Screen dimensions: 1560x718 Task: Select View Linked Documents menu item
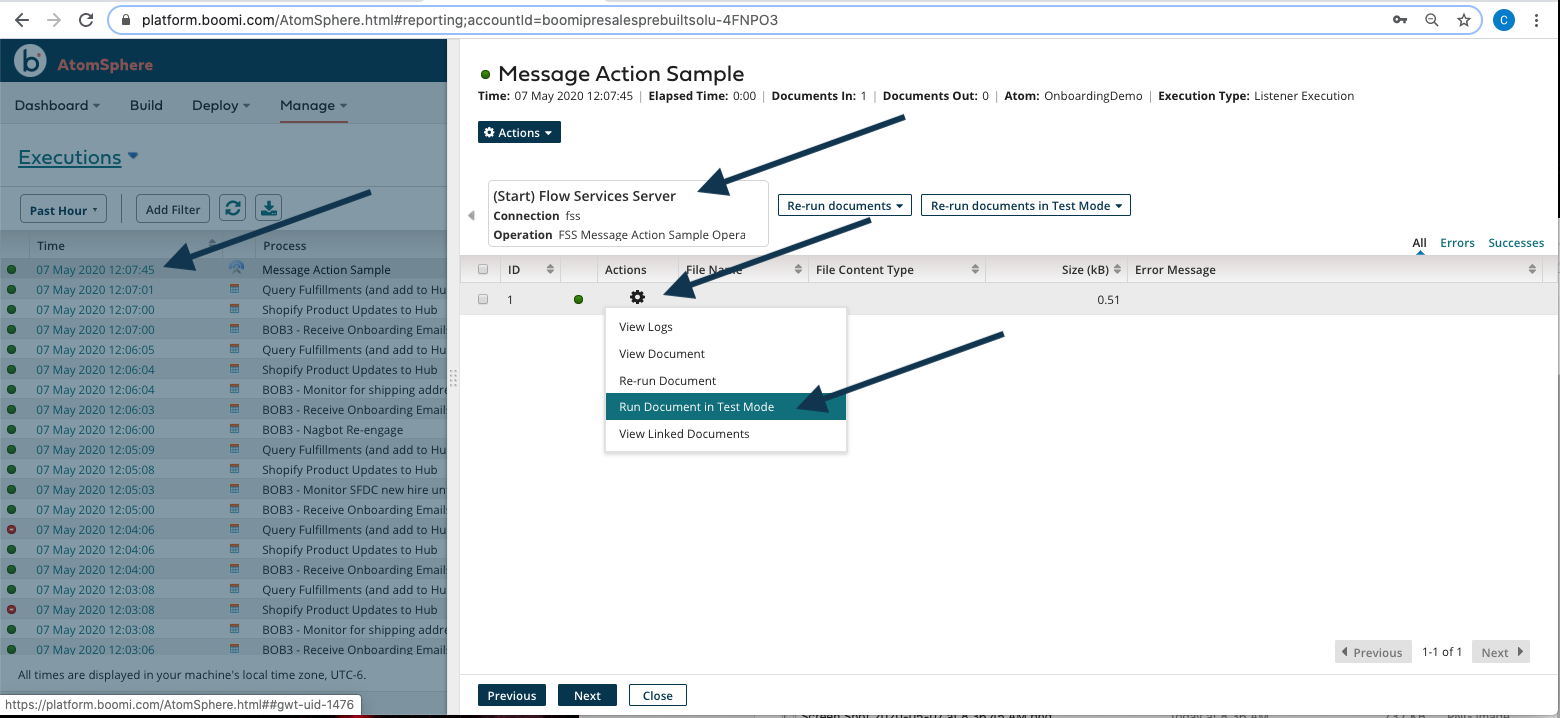[x=726, y=433]
